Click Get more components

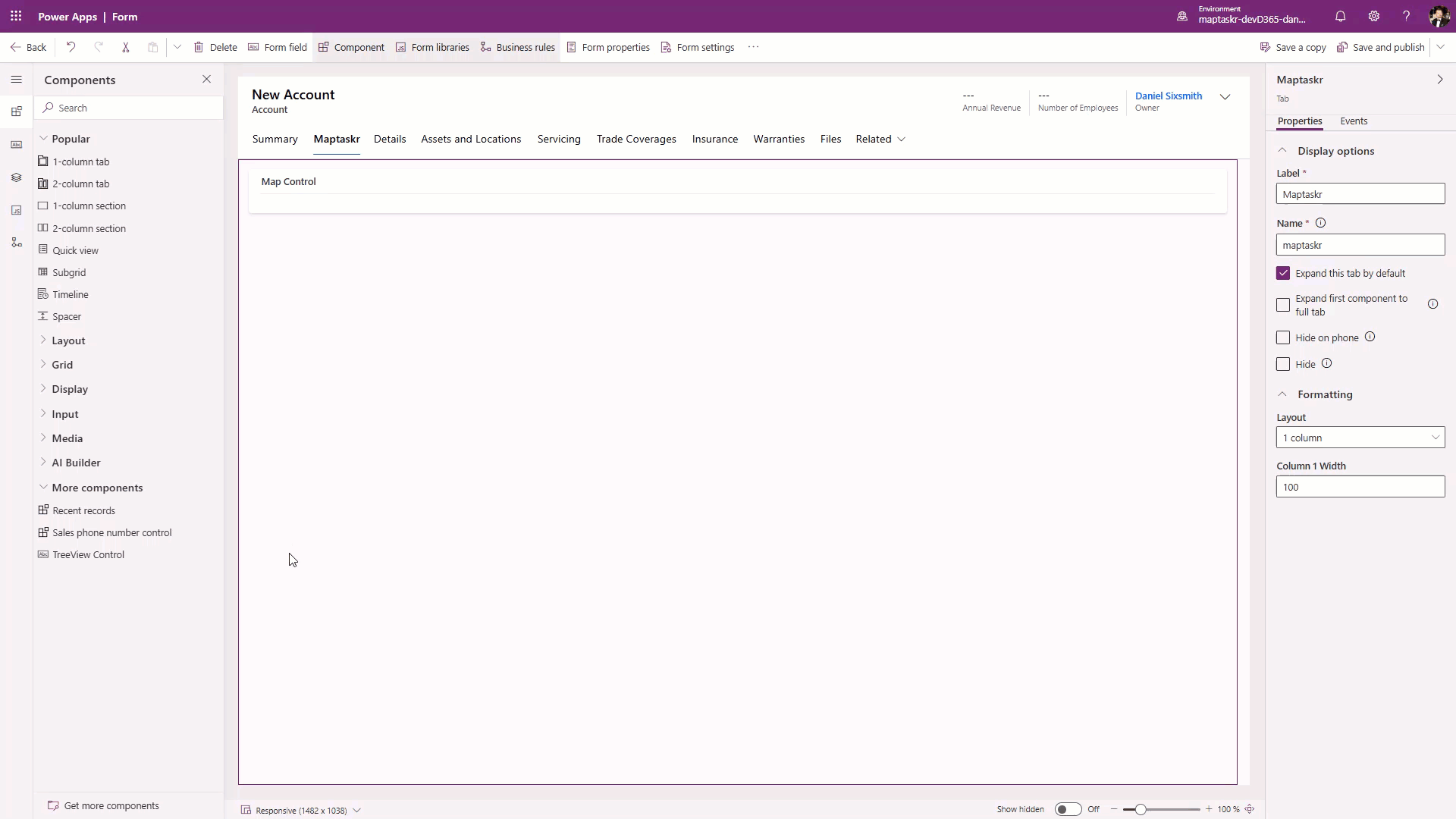point(112,805)
